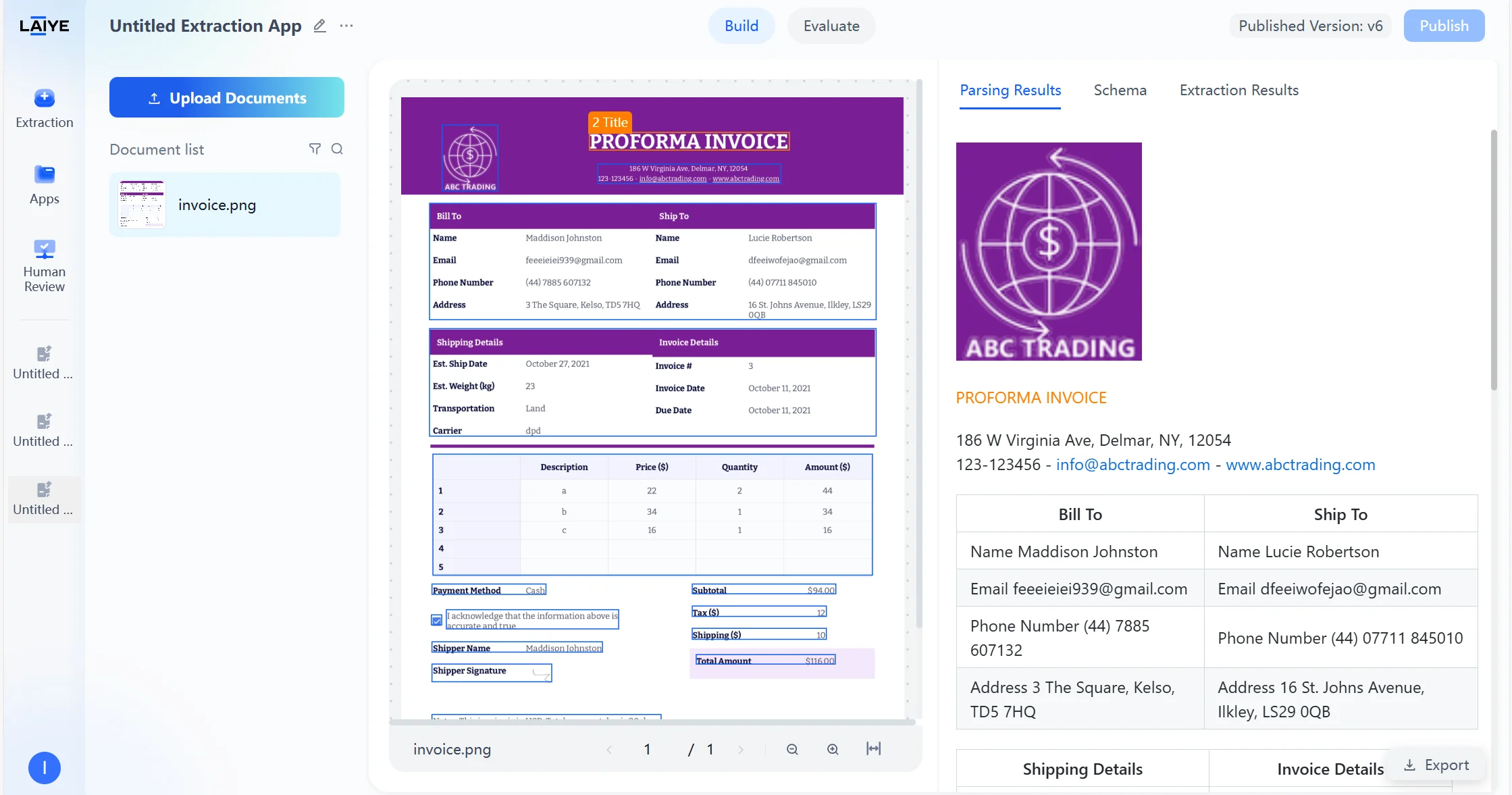Select the Parsing Results tab
The width and height of the screenshot is (1512, 795).
[x=1010, y=91]
